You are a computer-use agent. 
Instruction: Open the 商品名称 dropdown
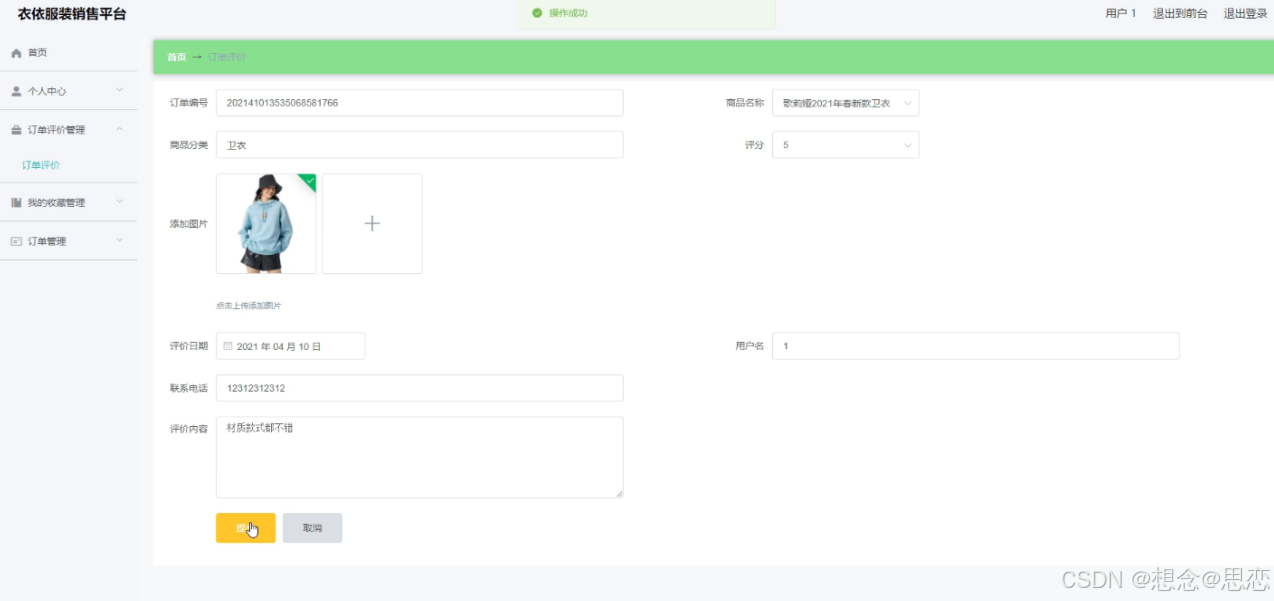(x=845, y=103)
